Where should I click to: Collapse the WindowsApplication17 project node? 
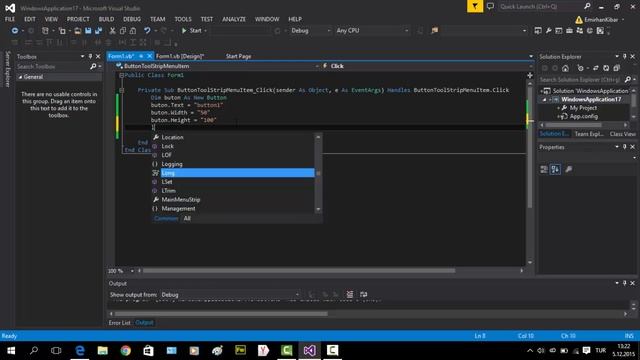(x=544, y=100)
